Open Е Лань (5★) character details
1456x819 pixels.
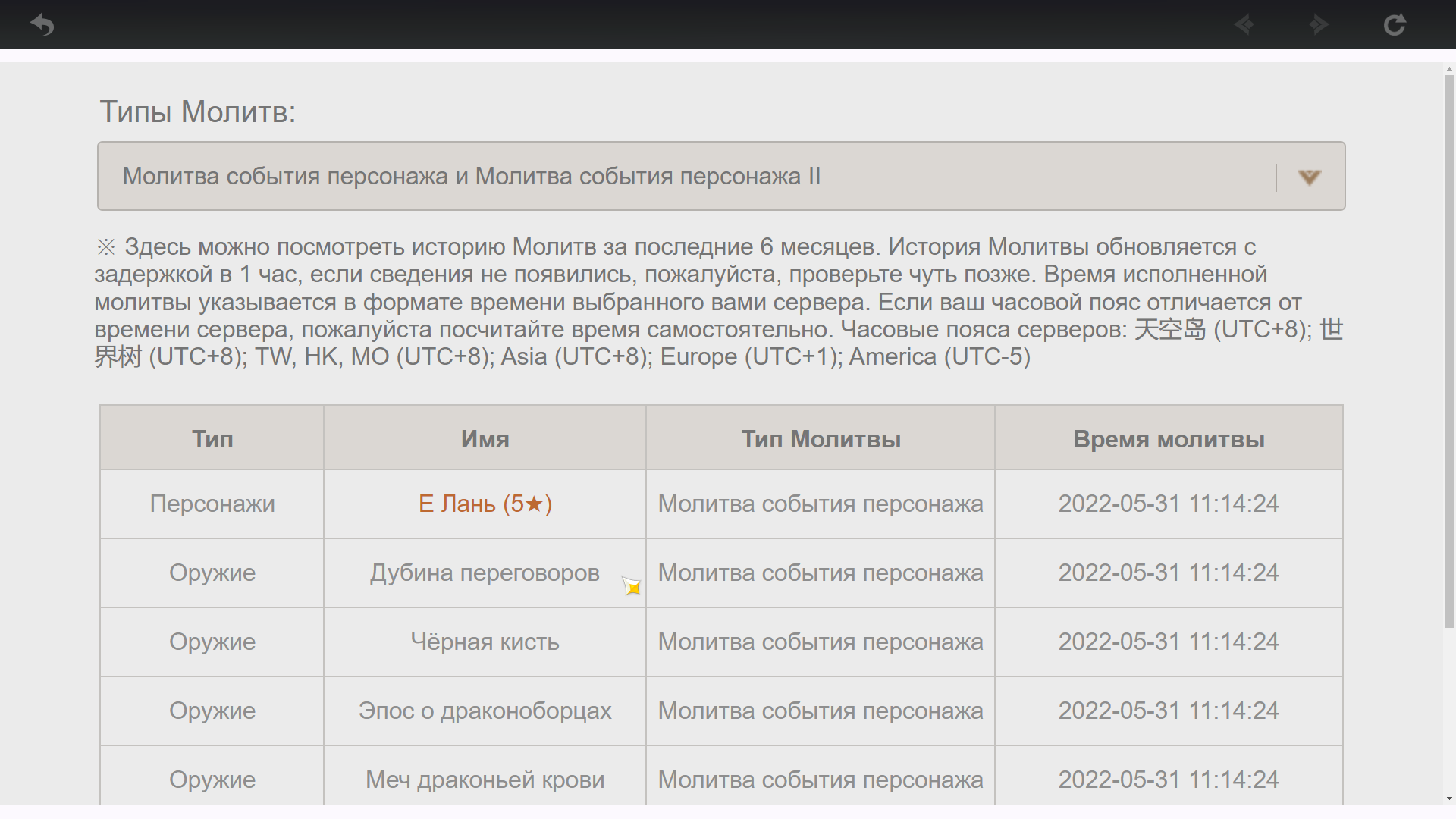(484, 503)
